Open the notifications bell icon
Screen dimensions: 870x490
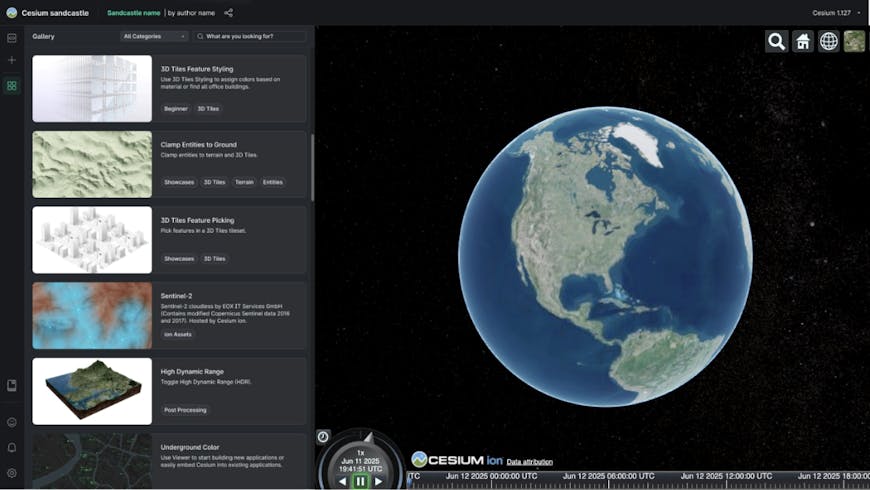(x=12, y=447)
